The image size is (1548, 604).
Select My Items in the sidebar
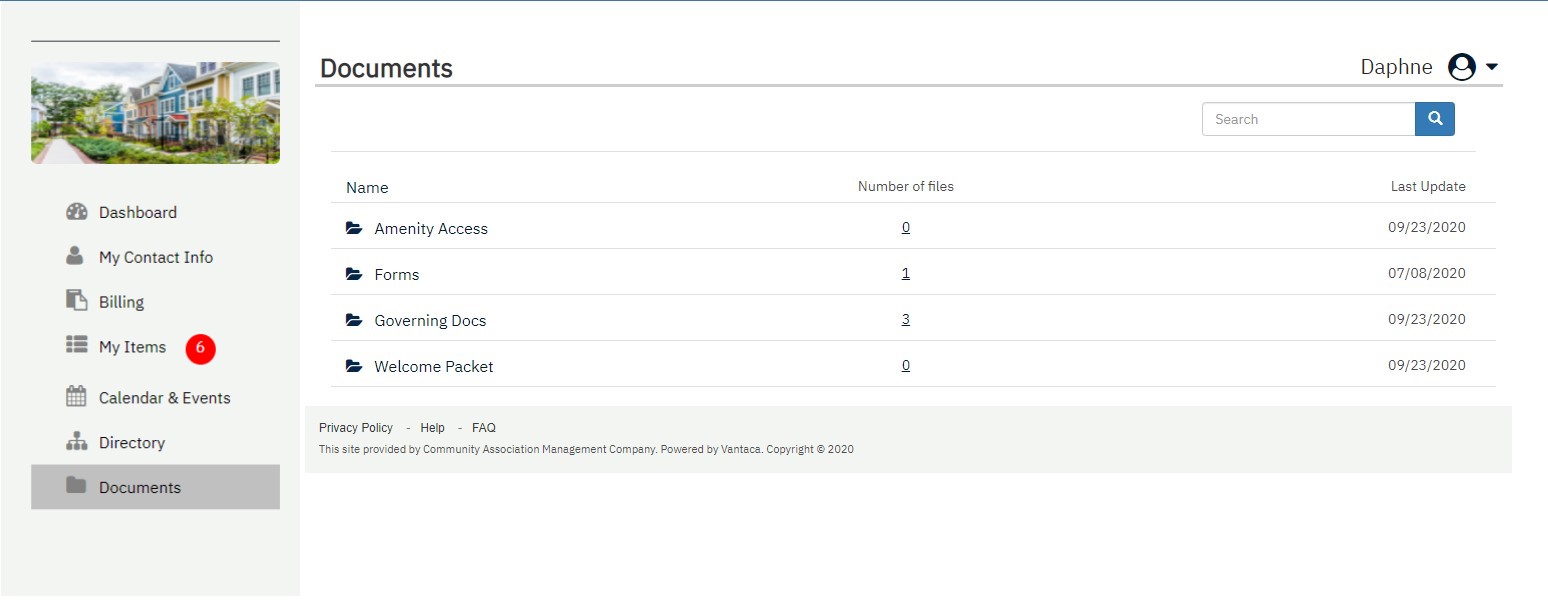pos(132,347)
